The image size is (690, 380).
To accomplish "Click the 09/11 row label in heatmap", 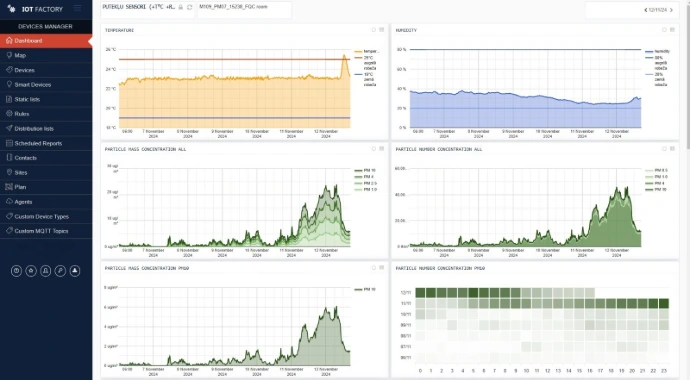I will [406, 325].
